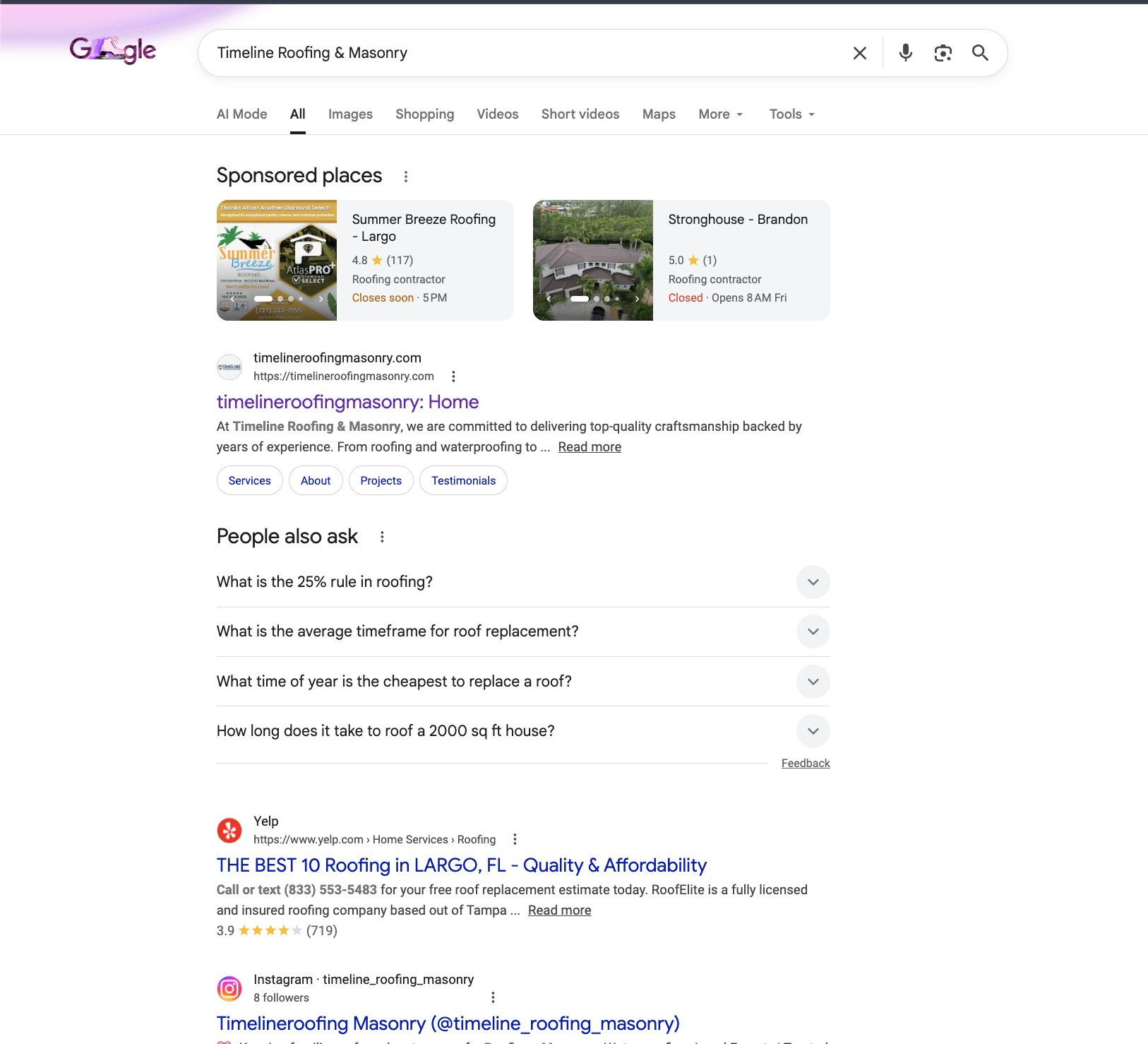Open the three-dot menu on the Yelp result
The height and width of the screenshot is (1044, 1148).
click(515, 839)
